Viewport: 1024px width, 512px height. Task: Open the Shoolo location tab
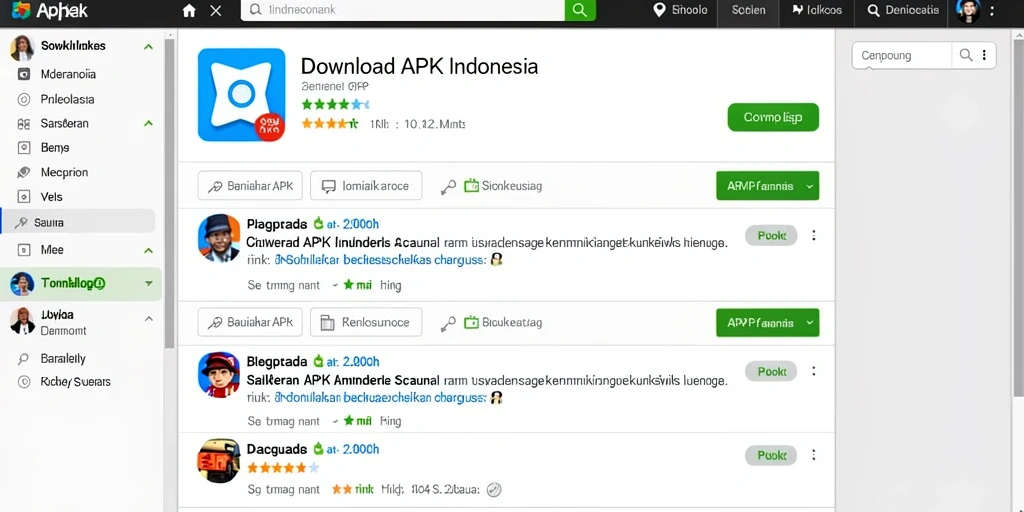(680, 10)
